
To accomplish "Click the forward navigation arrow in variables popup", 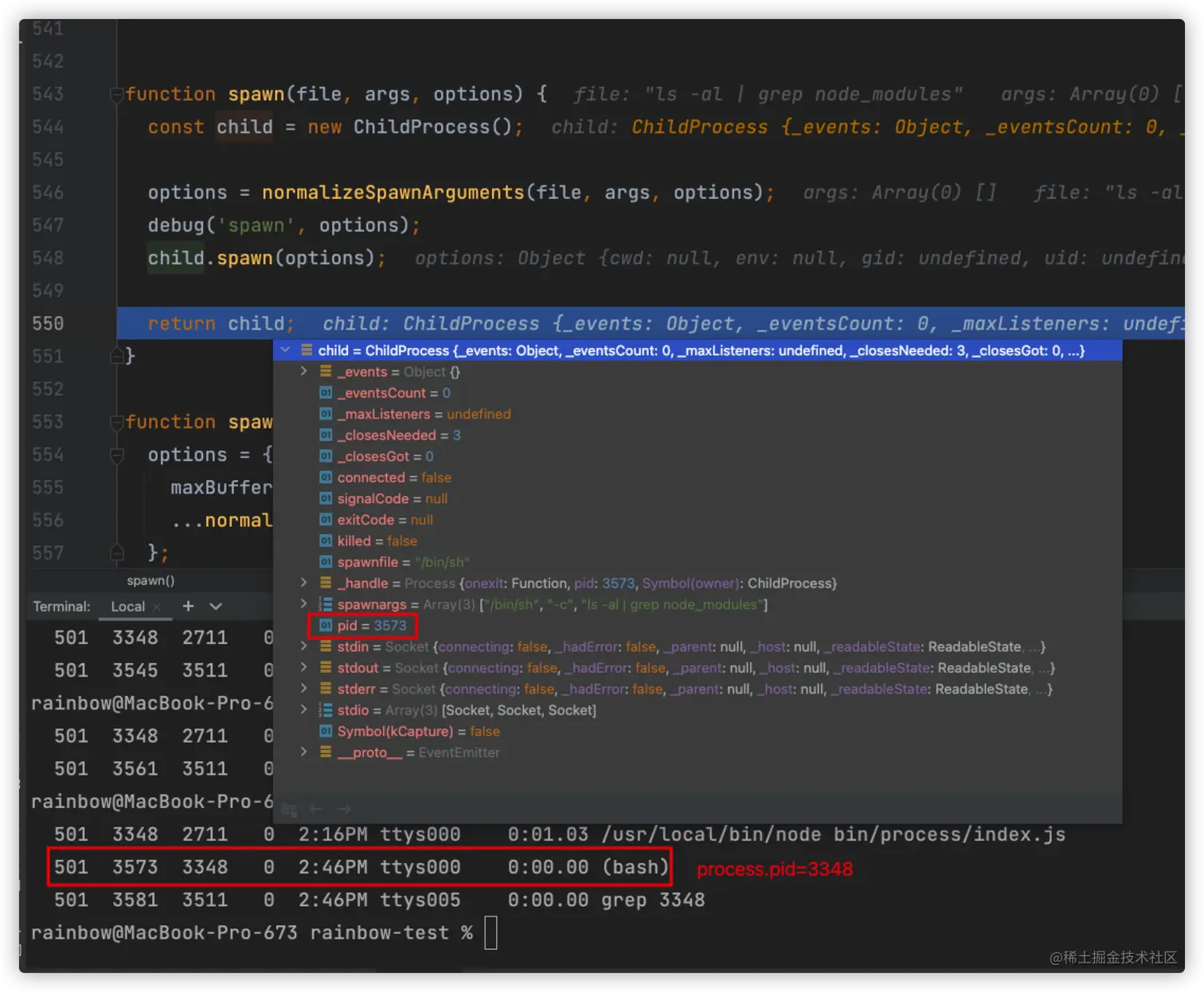I will pos(343,809).
